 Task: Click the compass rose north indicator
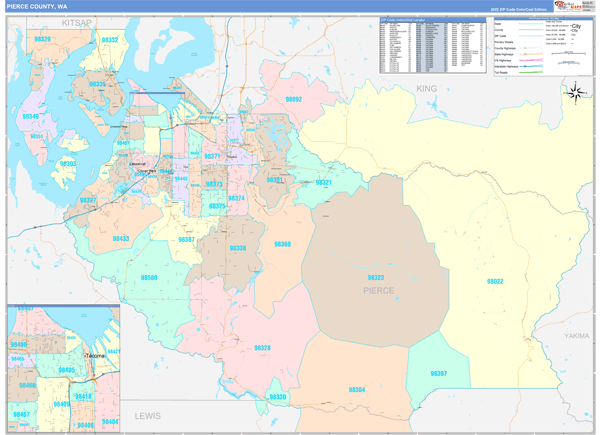(576, 93)
